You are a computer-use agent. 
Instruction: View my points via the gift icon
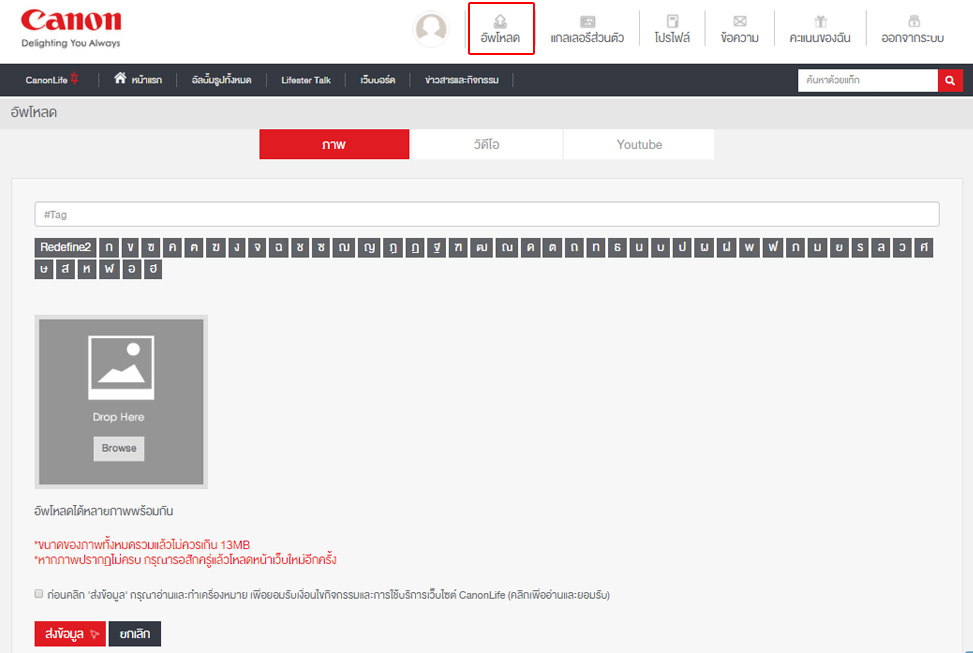(820, 21)
